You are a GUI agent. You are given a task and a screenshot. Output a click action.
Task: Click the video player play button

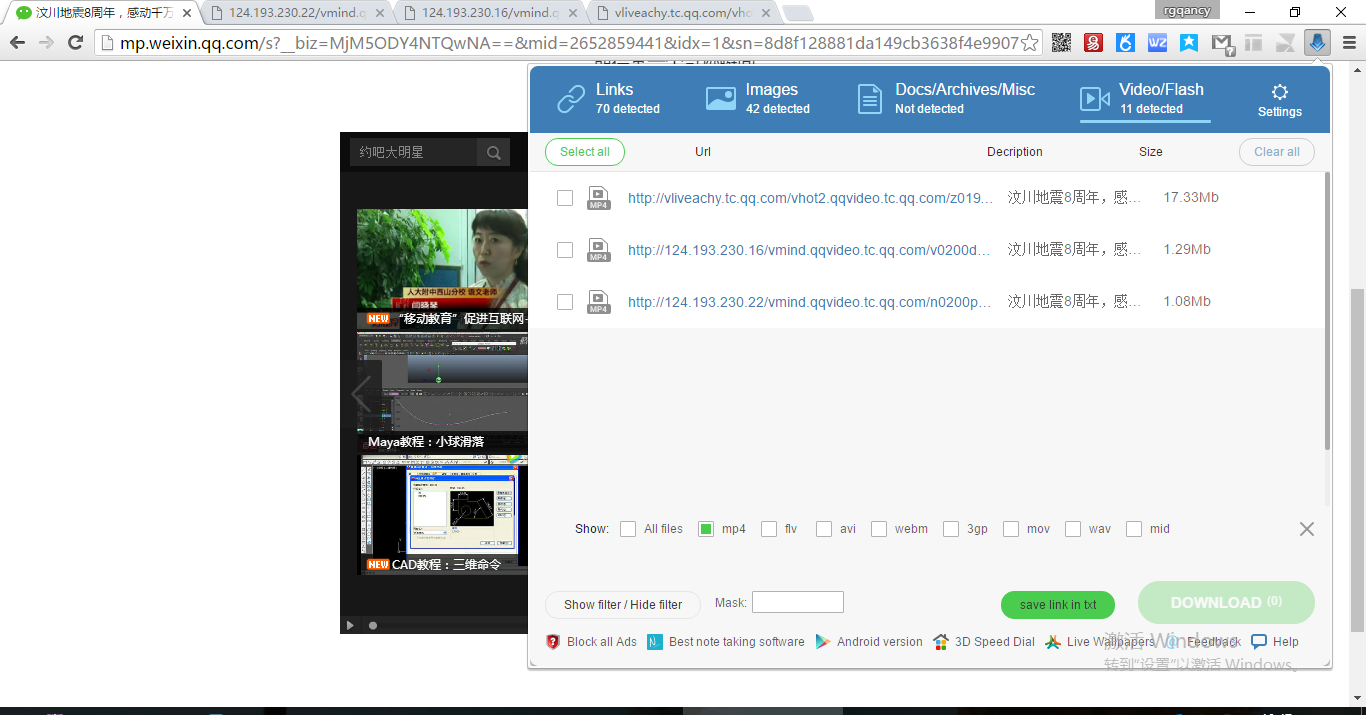tap(350, 625)
